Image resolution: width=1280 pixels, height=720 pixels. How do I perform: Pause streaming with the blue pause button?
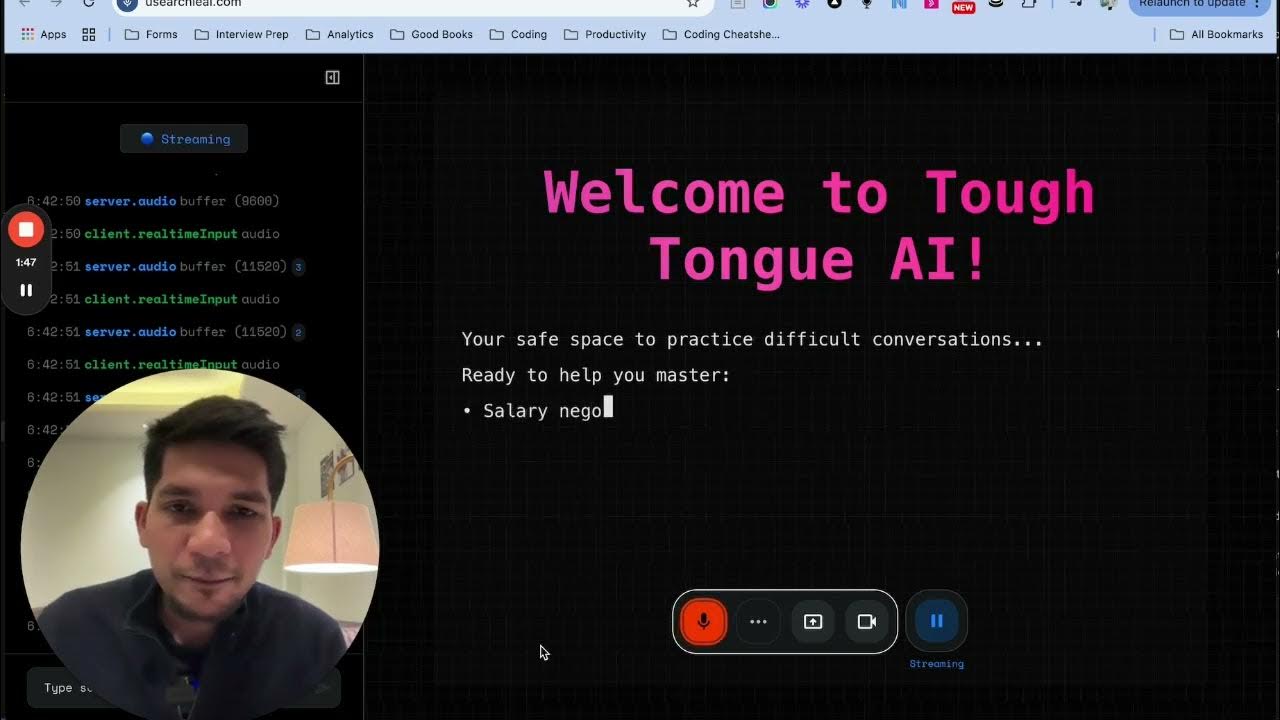click(936, 620)
